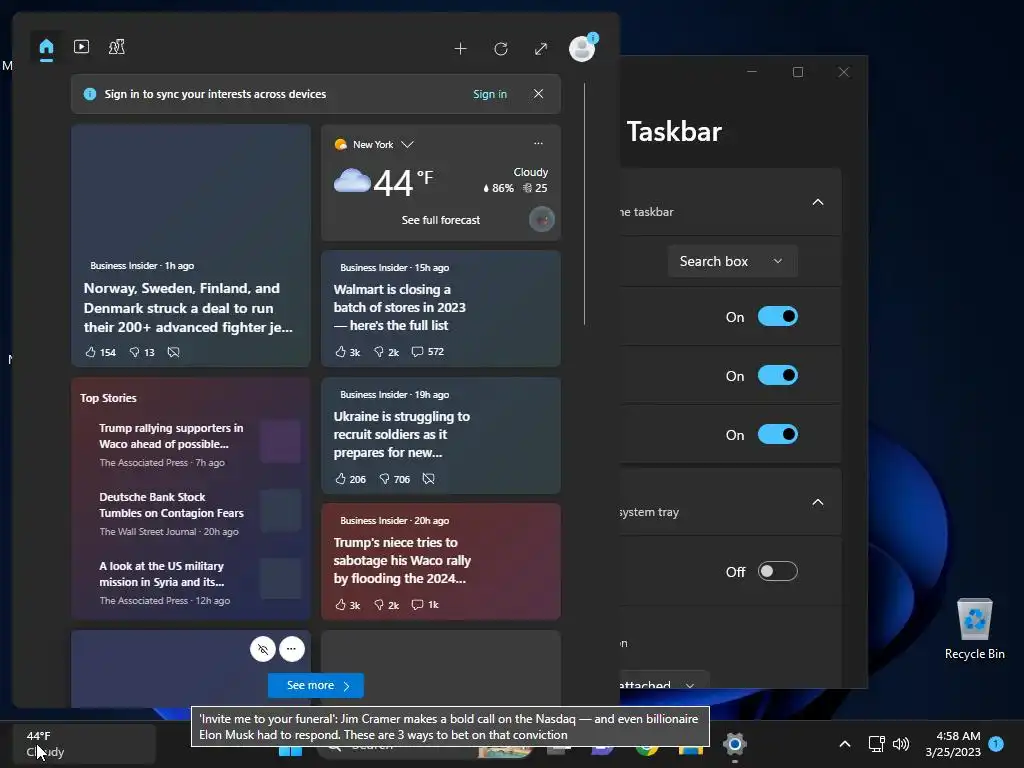
Task: Turn off the first On toggle in Taskbar settings
Action: [777, 317]
